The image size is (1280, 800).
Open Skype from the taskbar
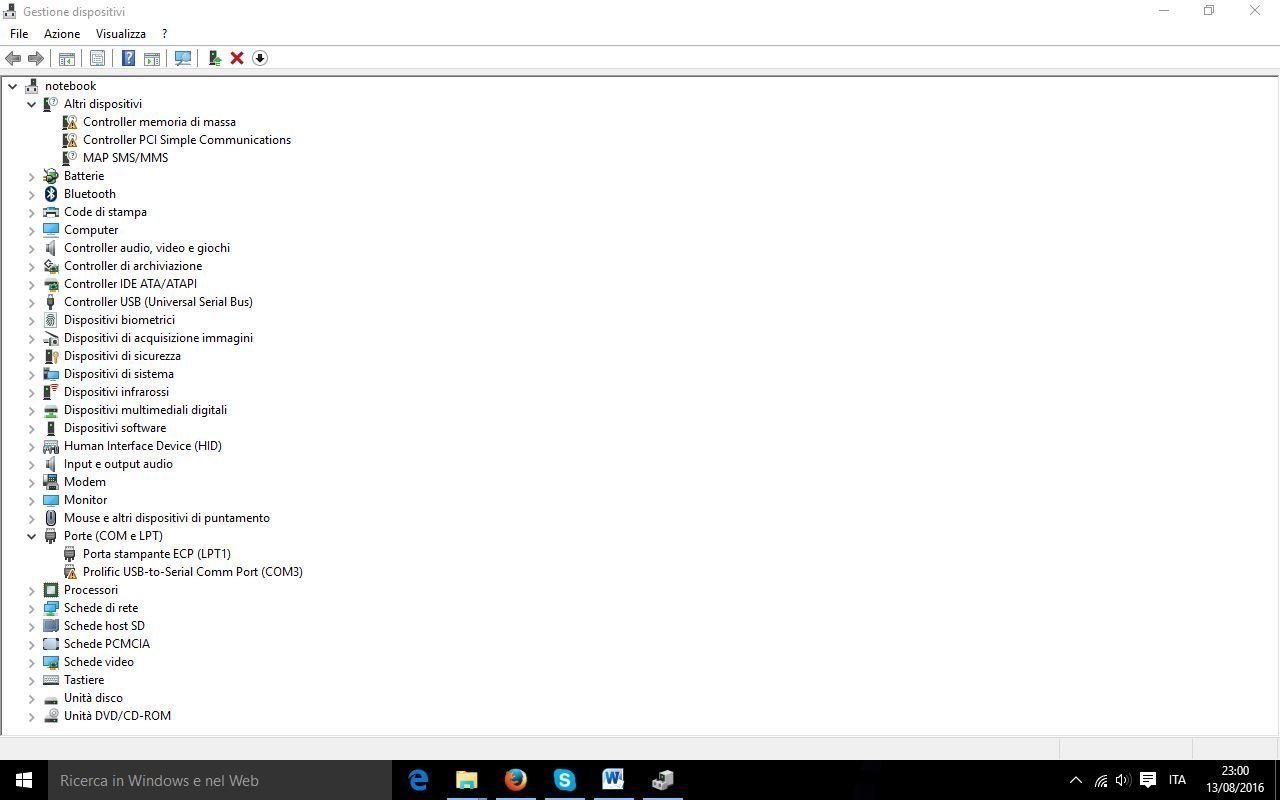564,780
